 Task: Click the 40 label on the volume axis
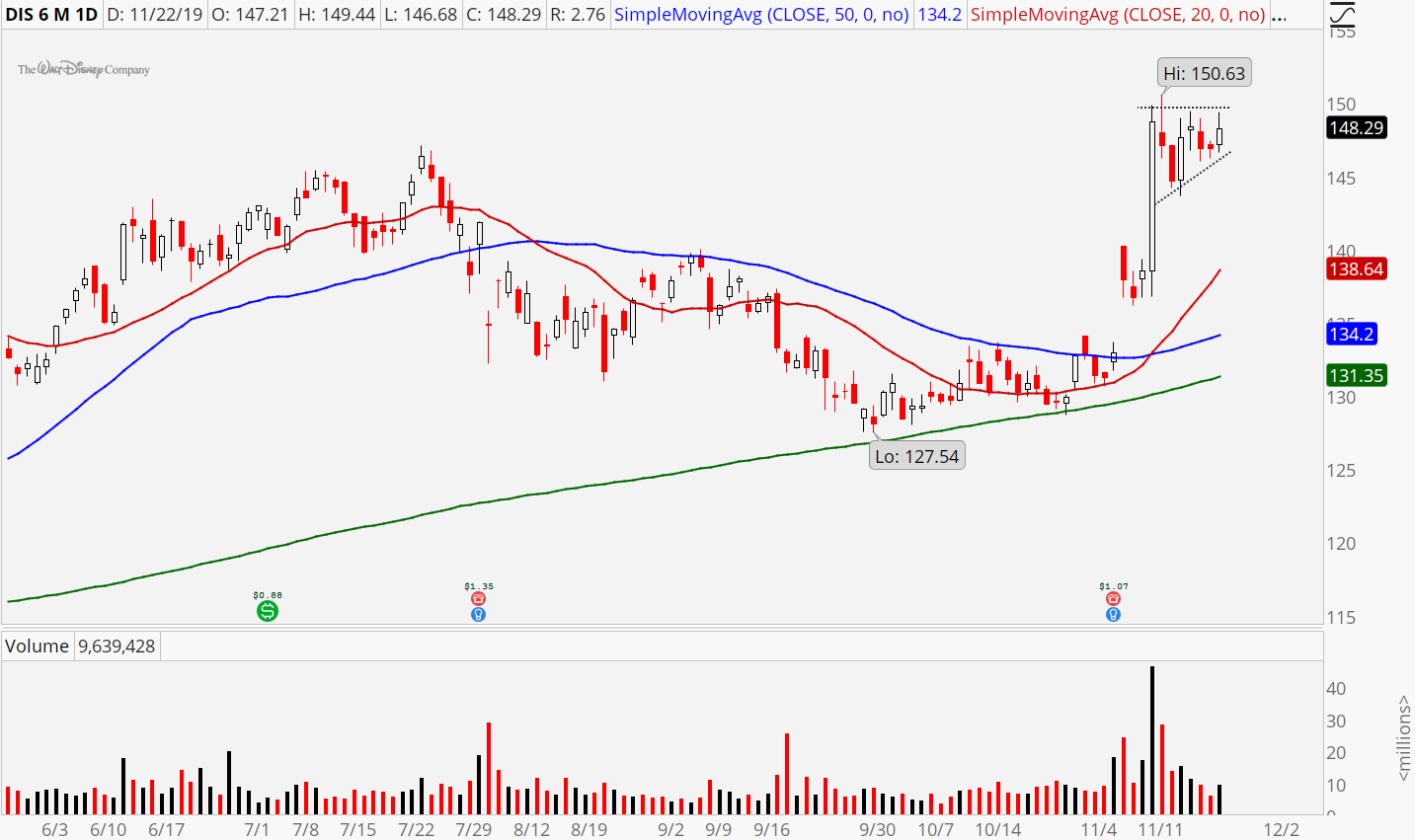point(1336,688)
